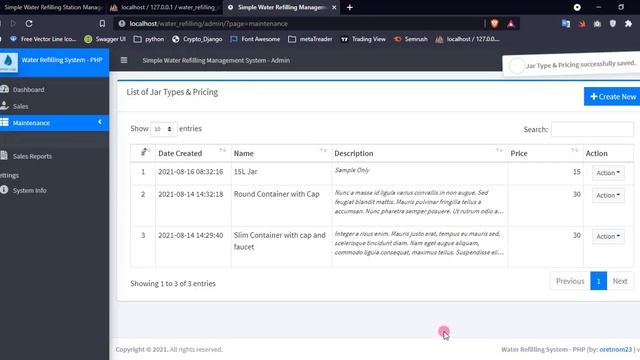
Task: Open a new browser tab
Action: tap(349, 7)
